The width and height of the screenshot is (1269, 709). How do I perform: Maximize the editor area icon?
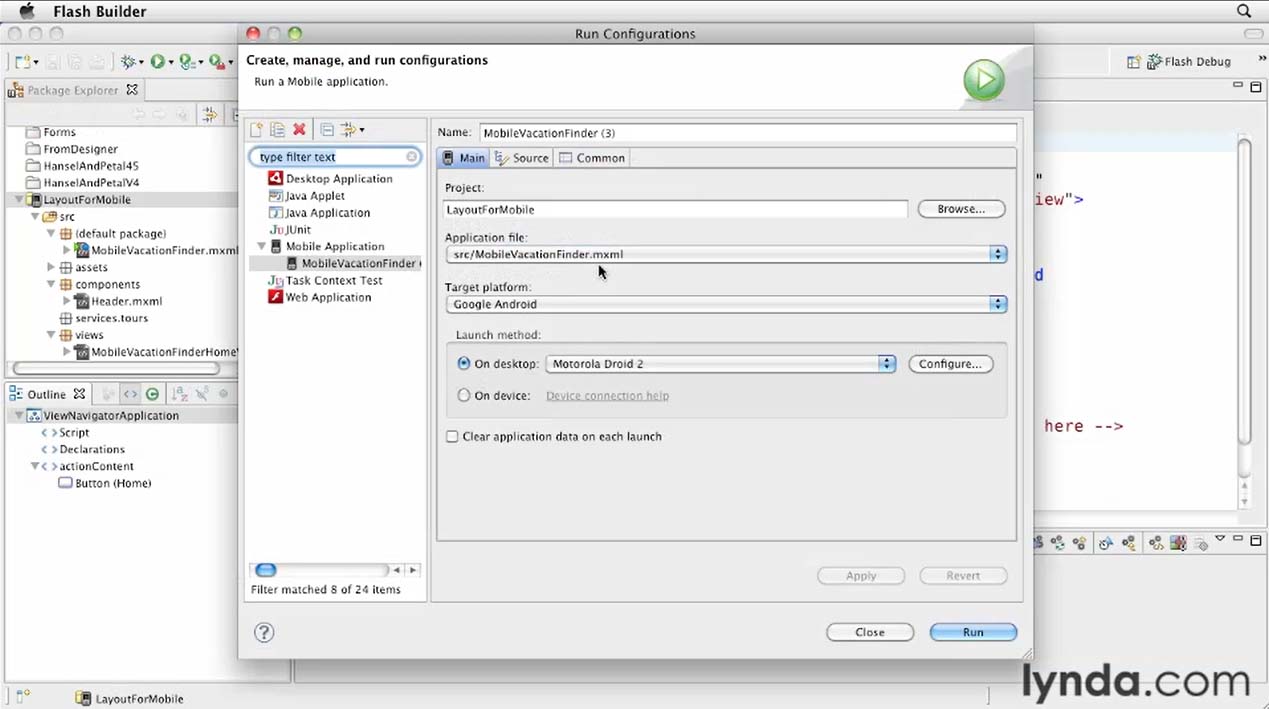click(x=1256, y=88)
